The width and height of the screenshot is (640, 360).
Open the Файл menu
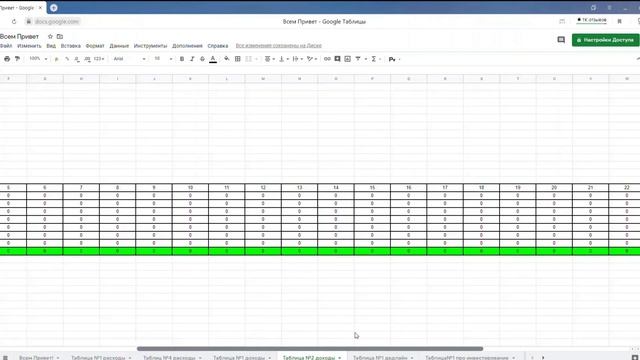(x=6, y=46)
